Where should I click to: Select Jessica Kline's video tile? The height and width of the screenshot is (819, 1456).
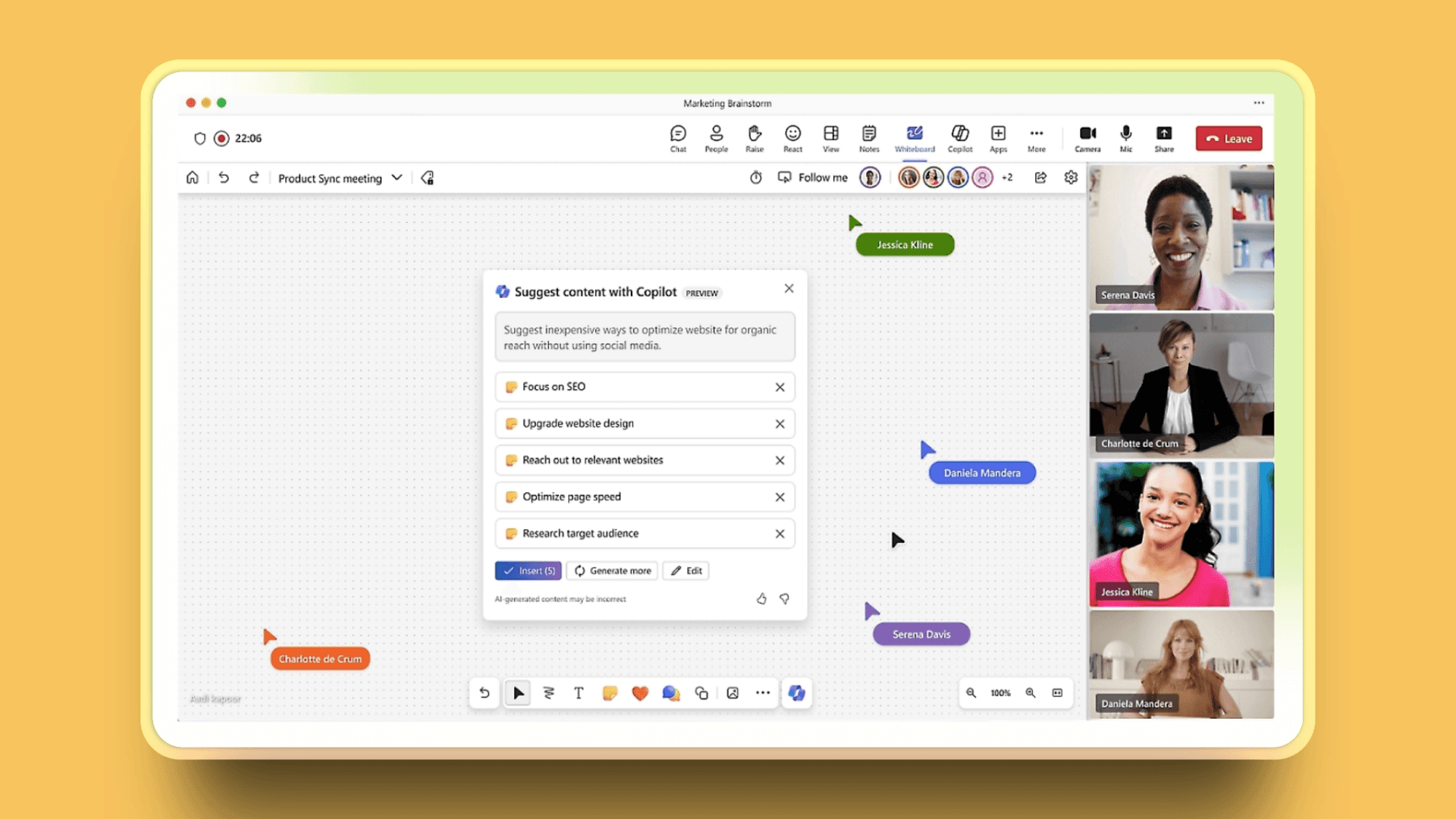(x=1181, y=534)
